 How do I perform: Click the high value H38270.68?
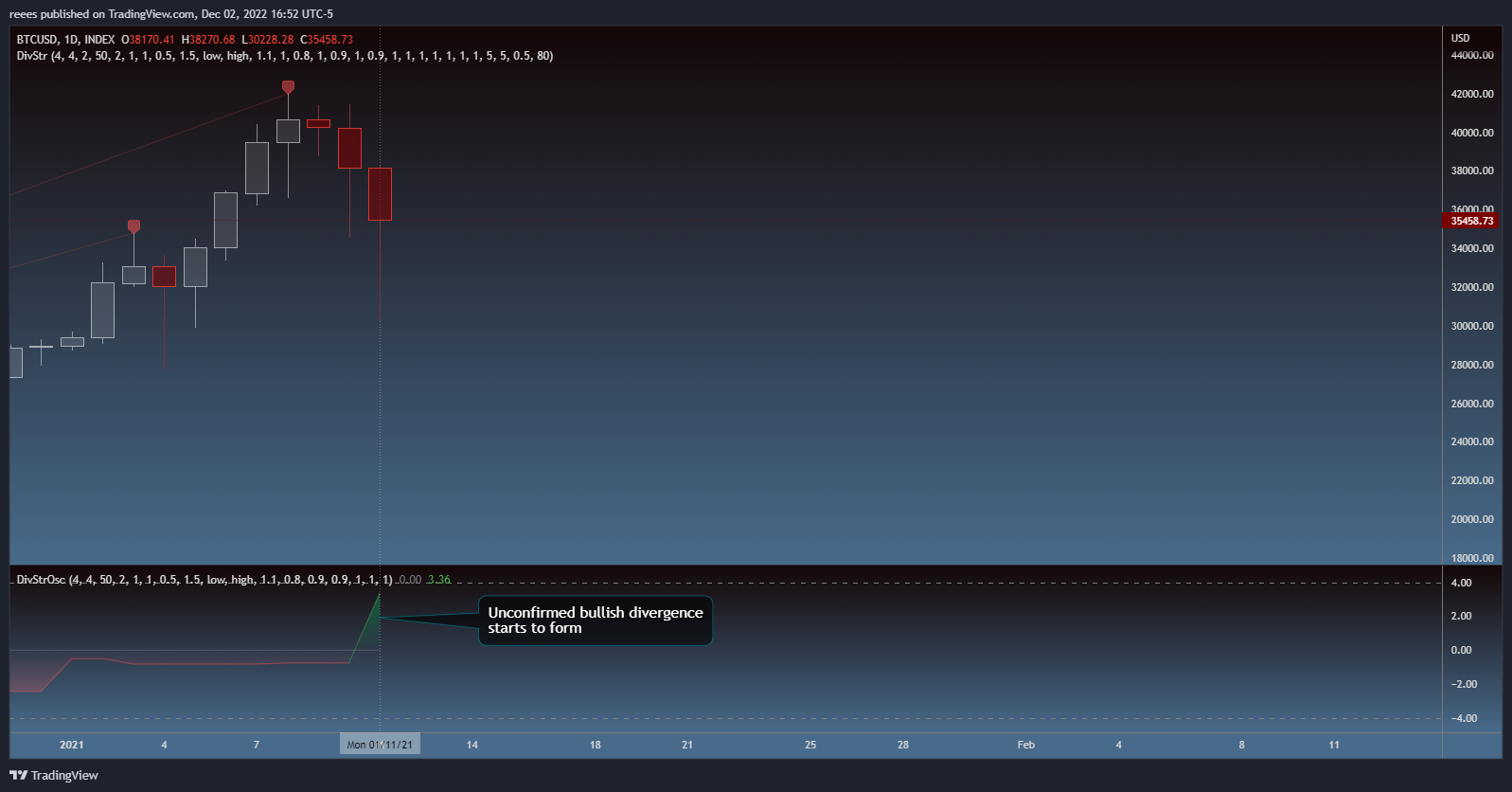click(x=208, y=40)
